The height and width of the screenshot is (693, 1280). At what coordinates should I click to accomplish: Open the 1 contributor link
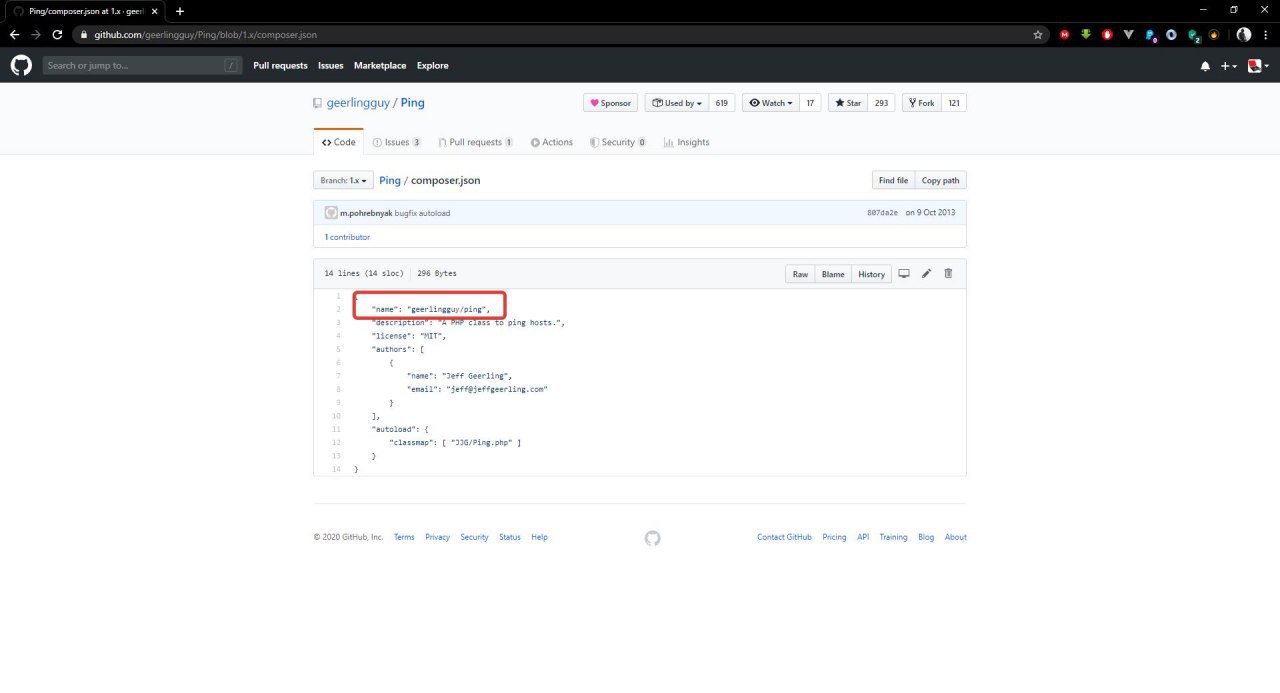[x=347, y=237]
